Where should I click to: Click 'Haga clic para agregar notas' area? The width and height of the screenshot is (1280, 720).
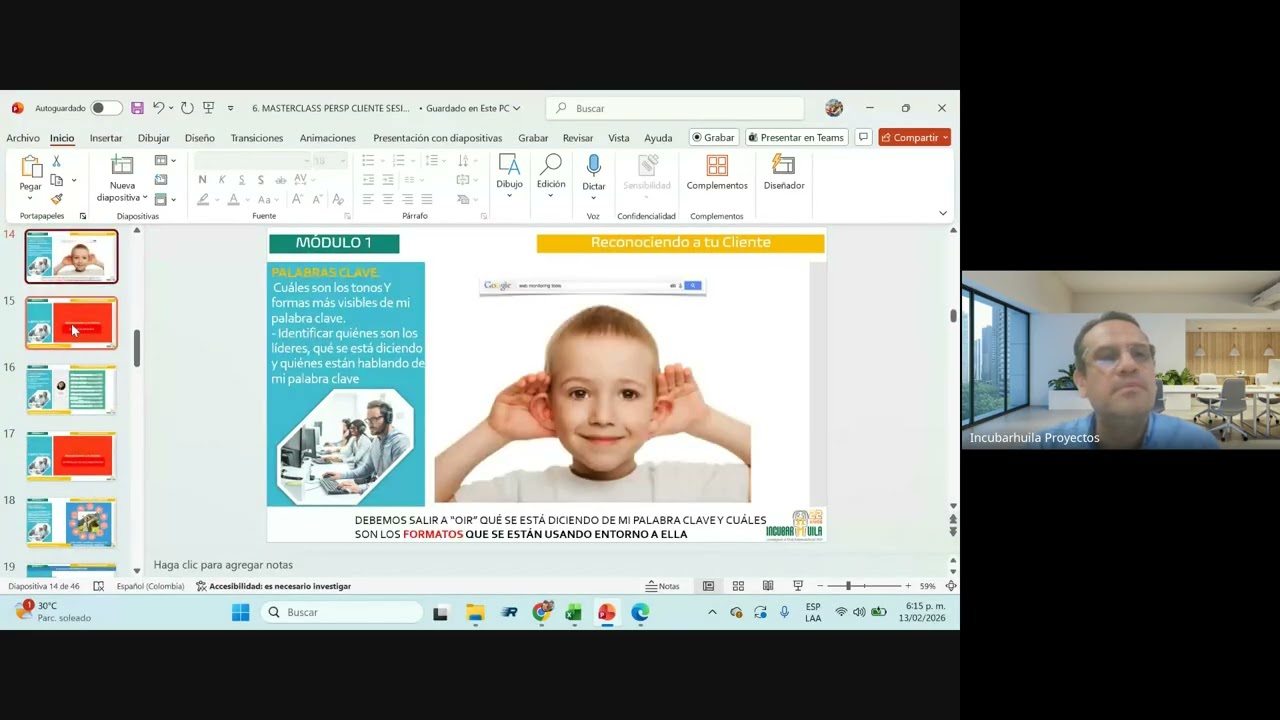pos(223,565)
